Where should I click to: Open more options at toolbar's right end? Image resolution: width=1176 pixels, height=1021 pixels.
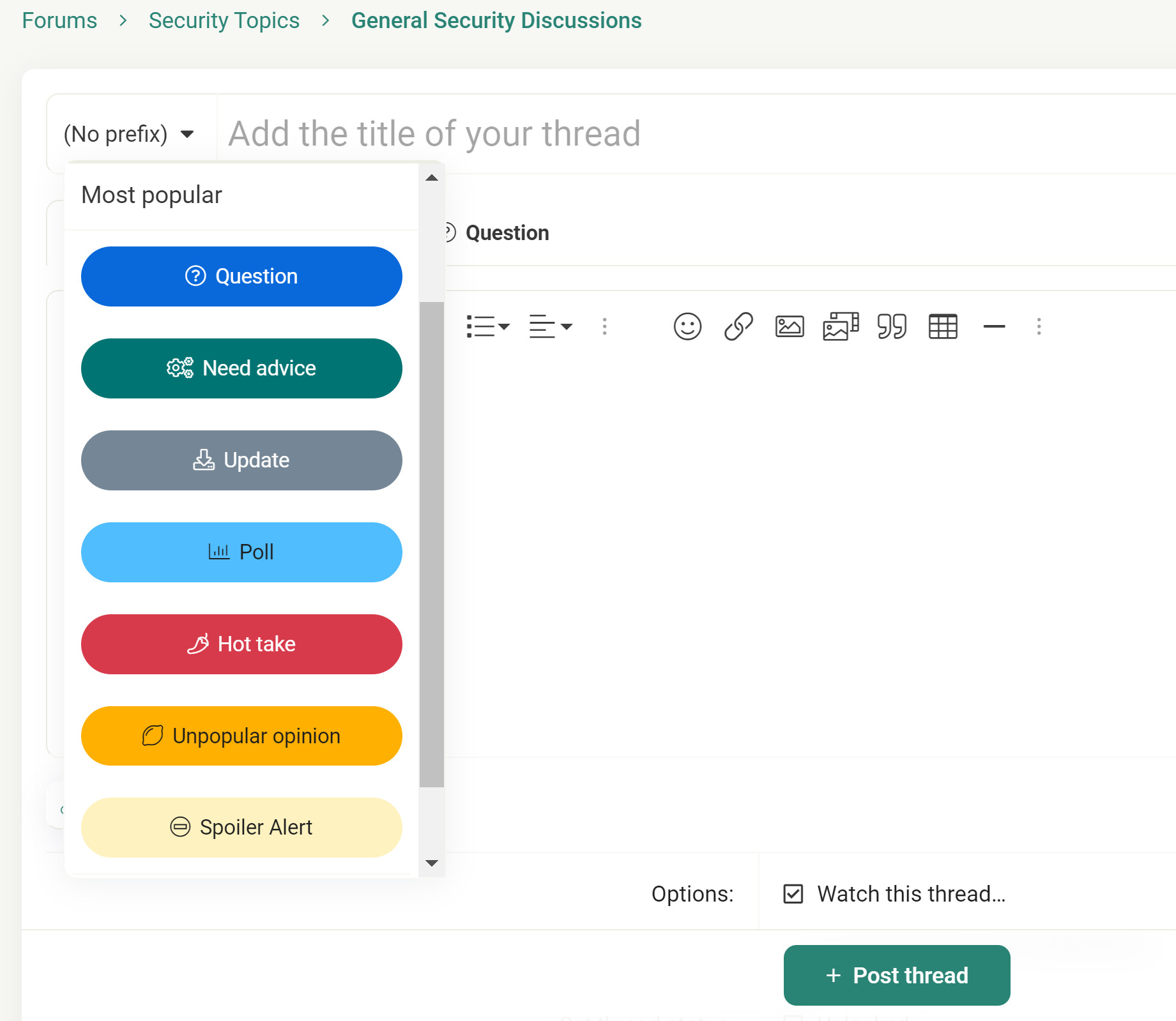point(1039,326)
